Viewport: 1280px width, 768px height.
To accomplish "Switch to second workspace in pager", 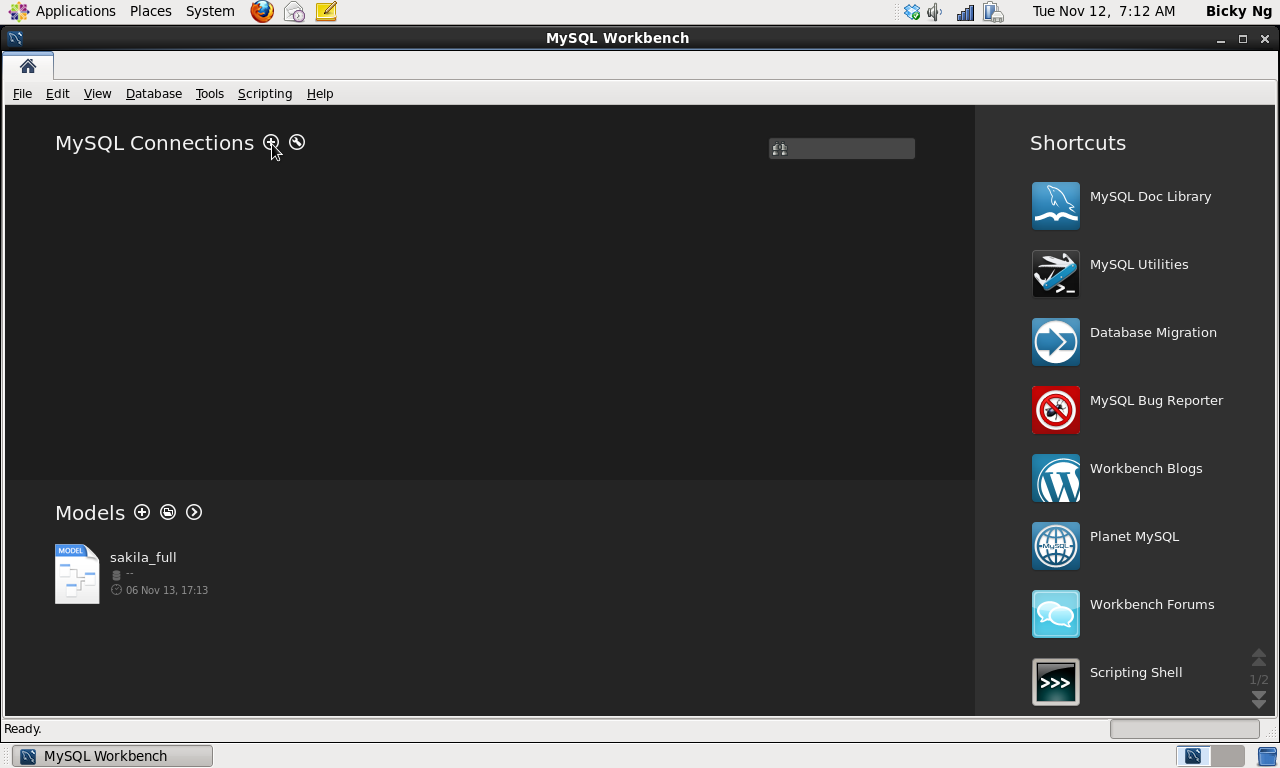I will click(1228, 756).
